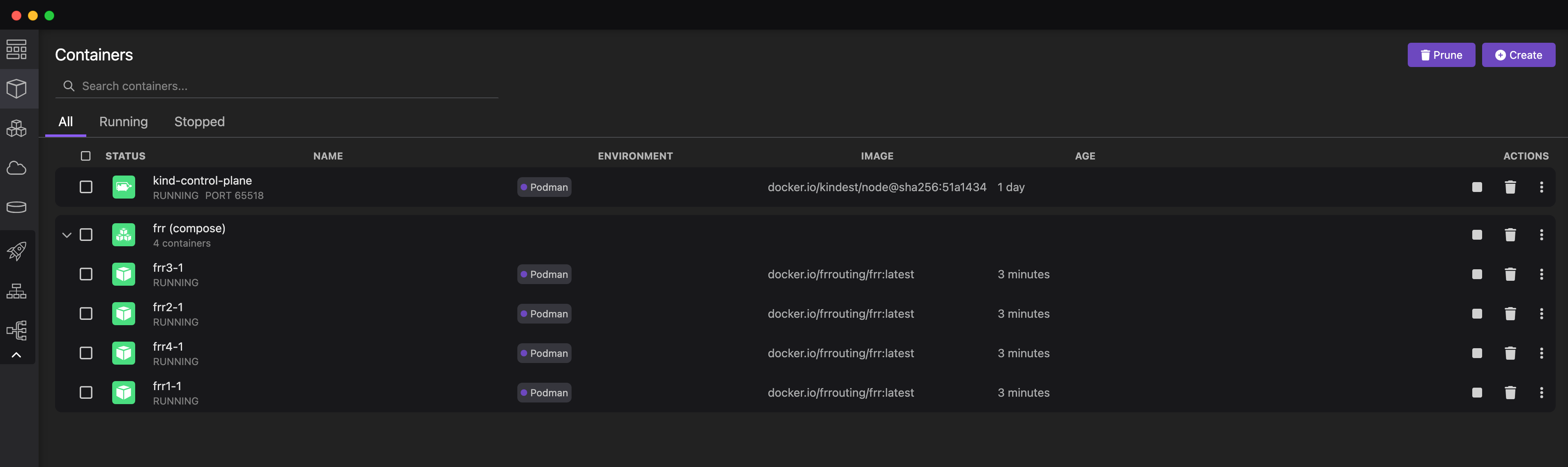Image resolution: width=1568 pixels, height=467 pixels.
Task: Open the Pods sidebar icon
Action: [16, 129]
